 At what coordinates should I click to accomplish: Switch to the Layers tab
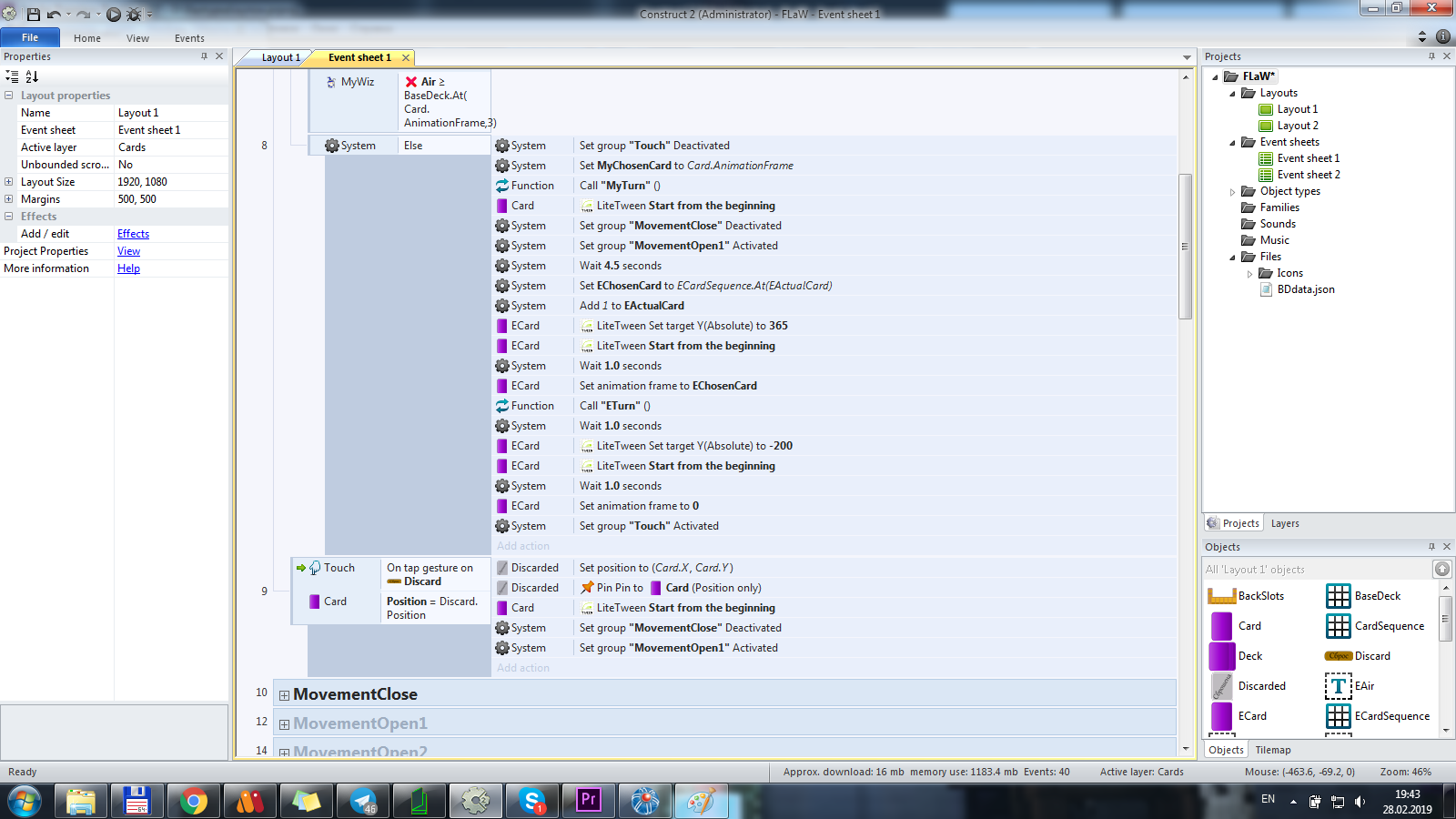click(x=1285, y=523)
